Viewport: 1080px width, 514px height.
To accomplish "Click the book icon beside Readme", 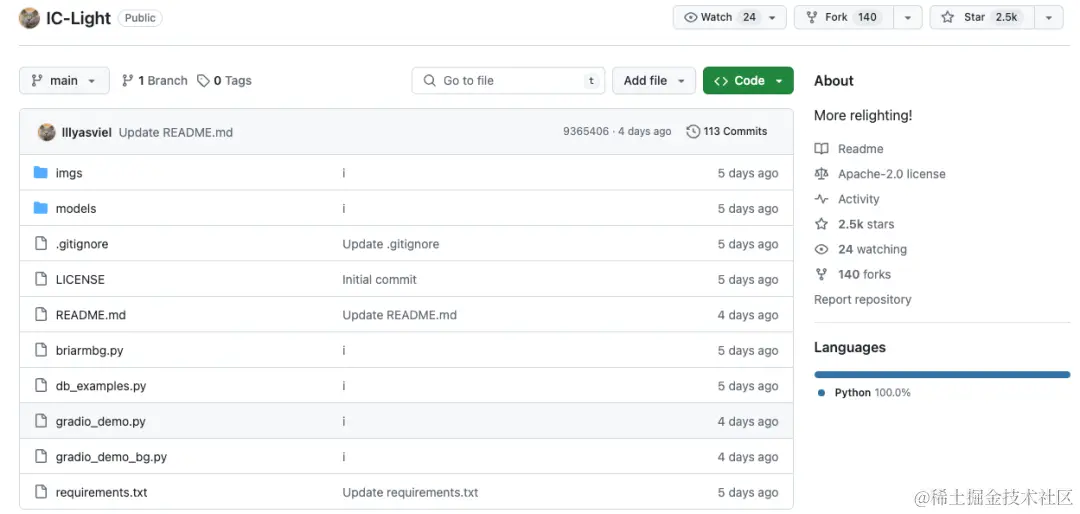I will [821, 149].
